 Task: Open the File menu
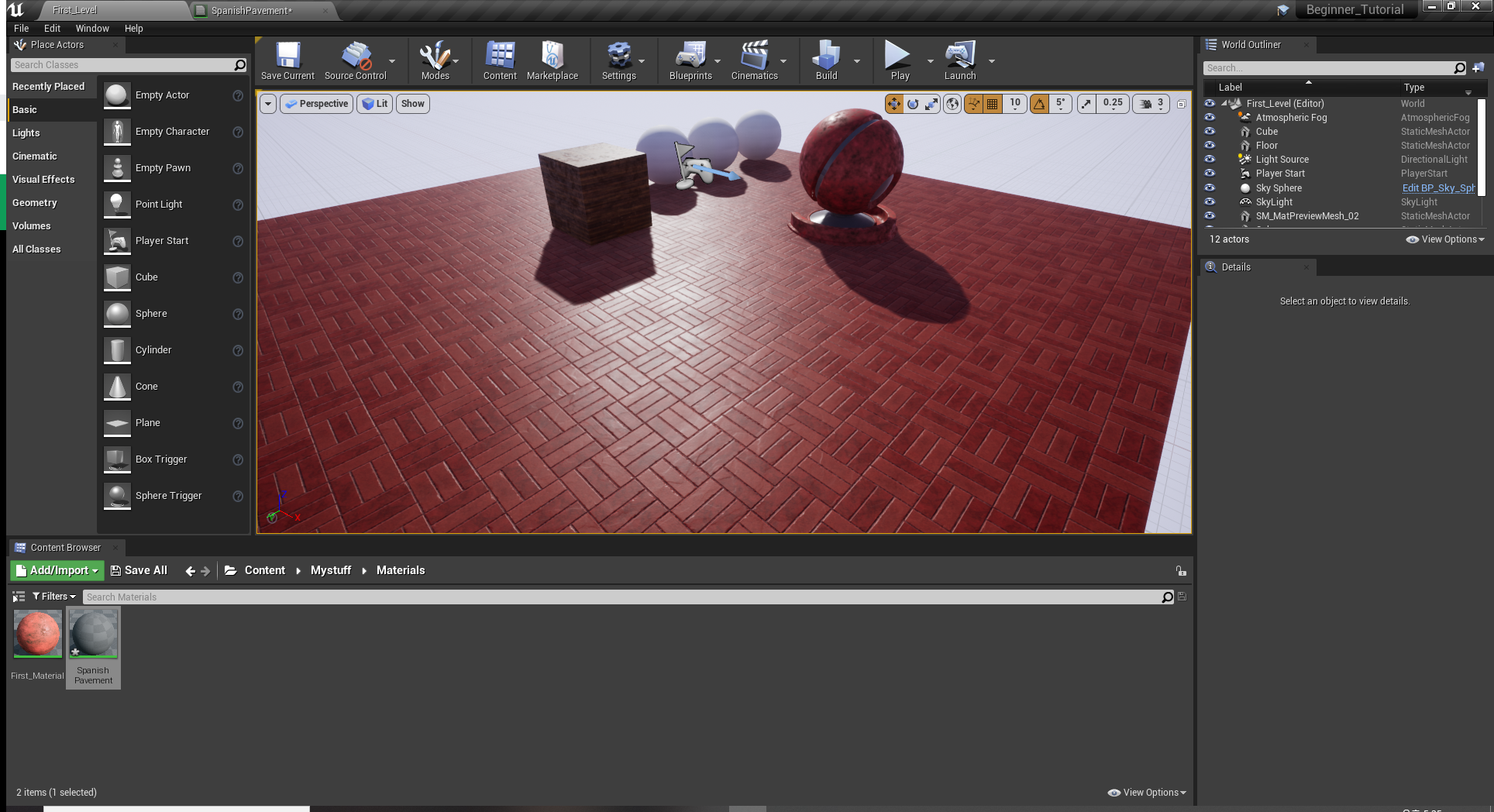click(22, 28)
